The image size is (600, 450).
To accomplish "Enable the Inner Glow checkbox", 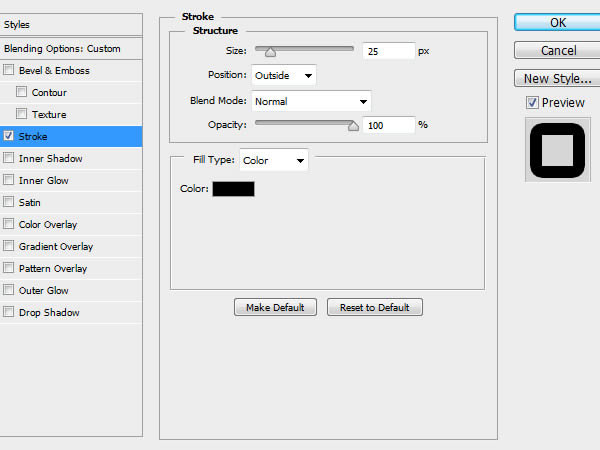I will [x=8, y=180].
